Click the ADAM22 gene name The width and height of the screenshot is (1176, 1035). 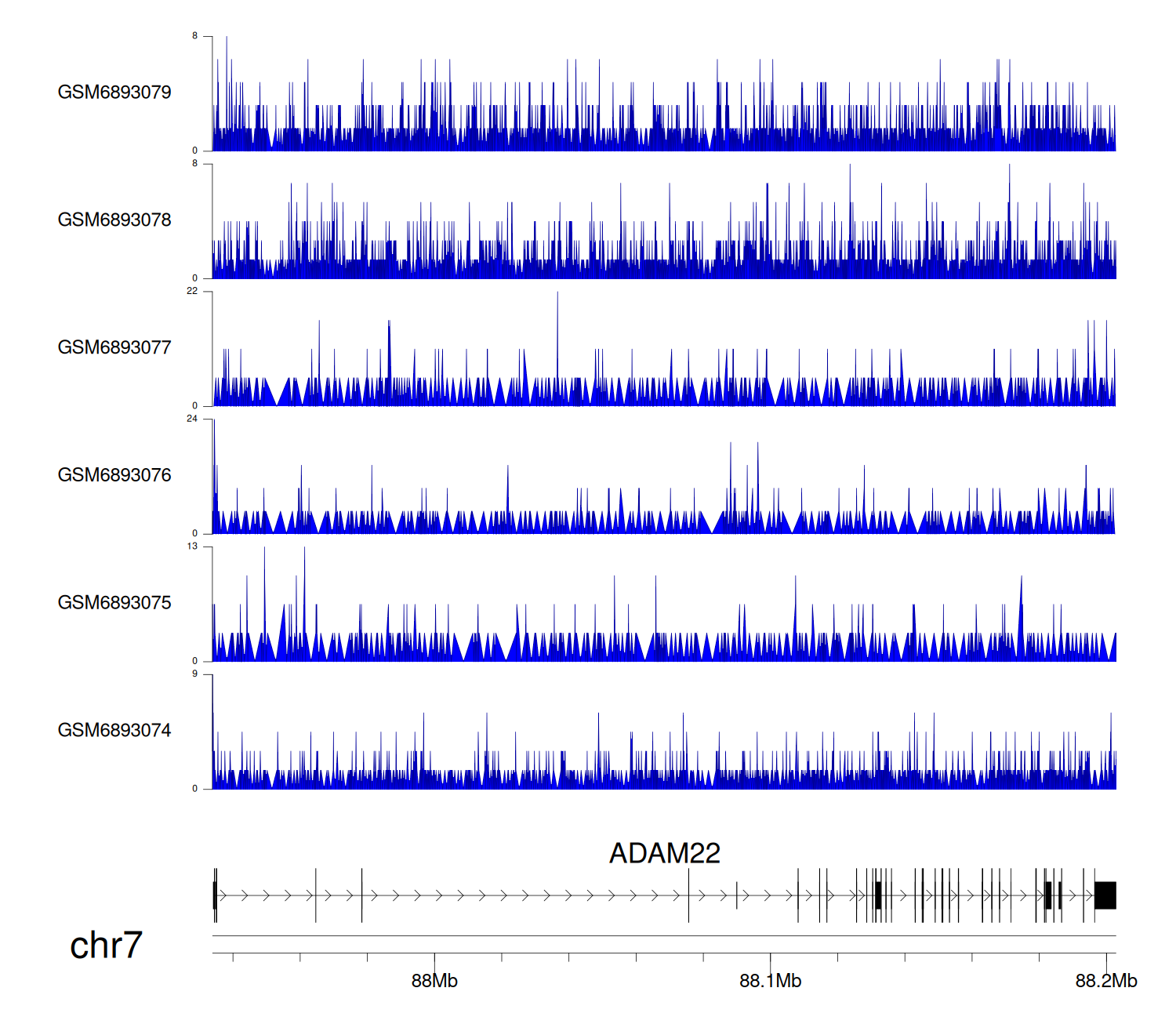664,853
